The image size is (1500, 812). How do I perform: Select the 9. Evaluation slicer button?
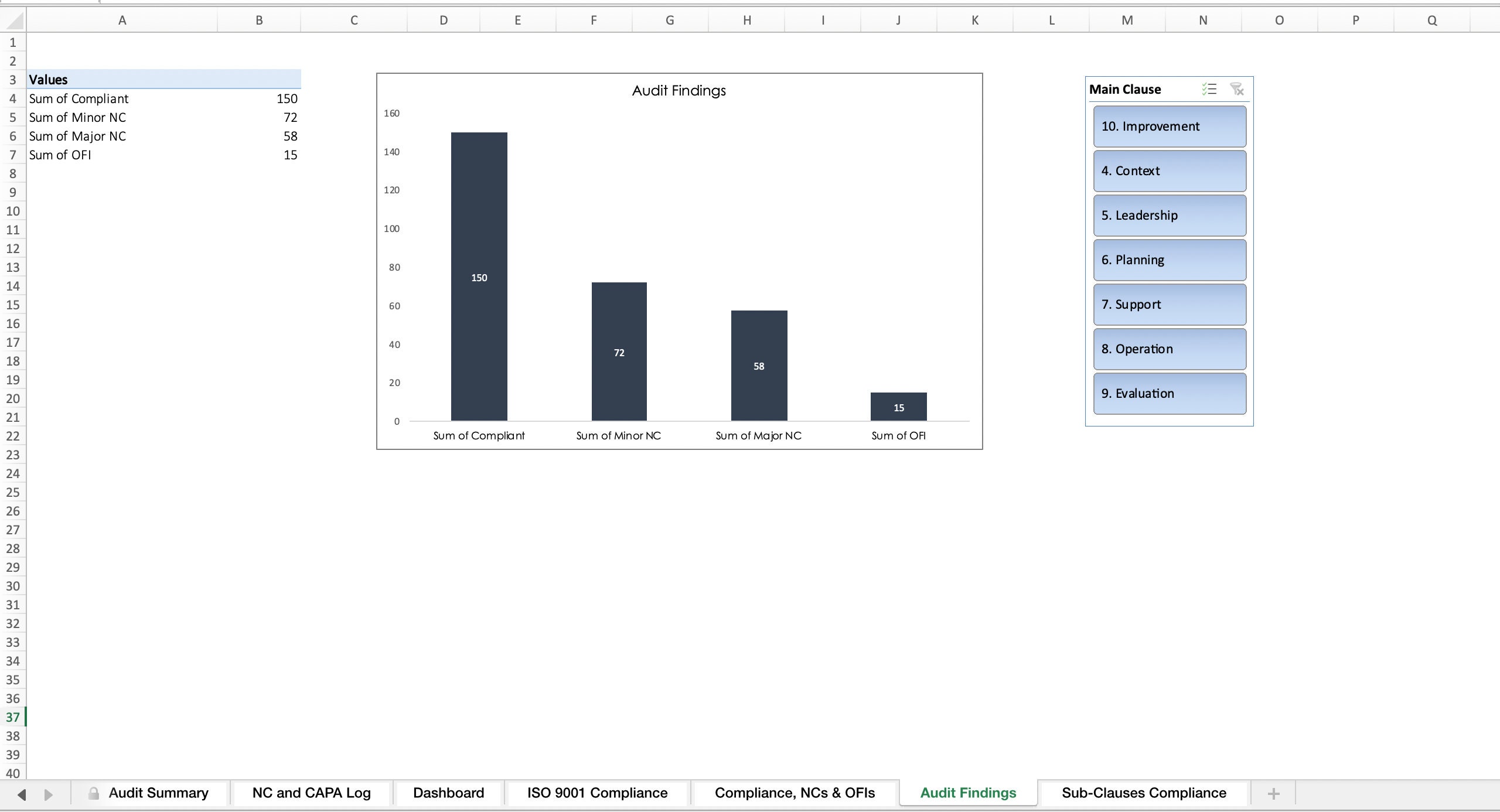(1169, 393)
